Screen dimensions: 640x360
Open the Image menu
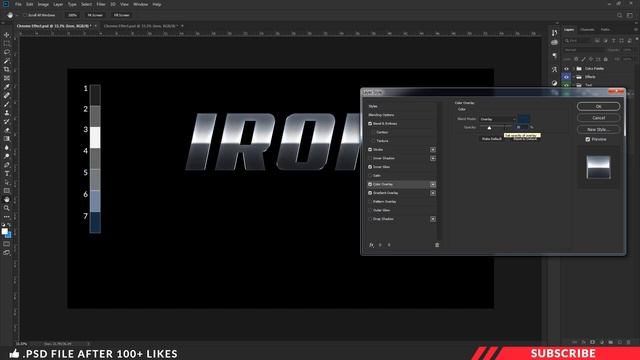(43, 4)
